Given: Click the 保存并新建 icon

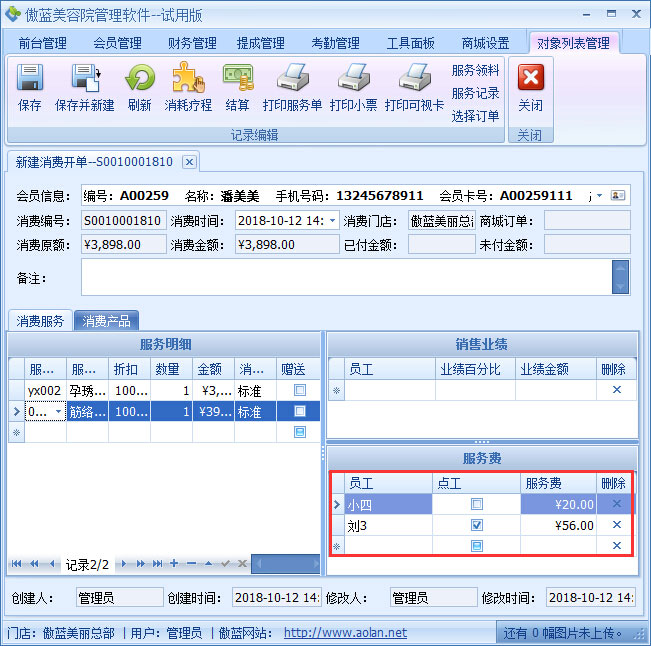Looking at the screenshot, I should 86,77.
